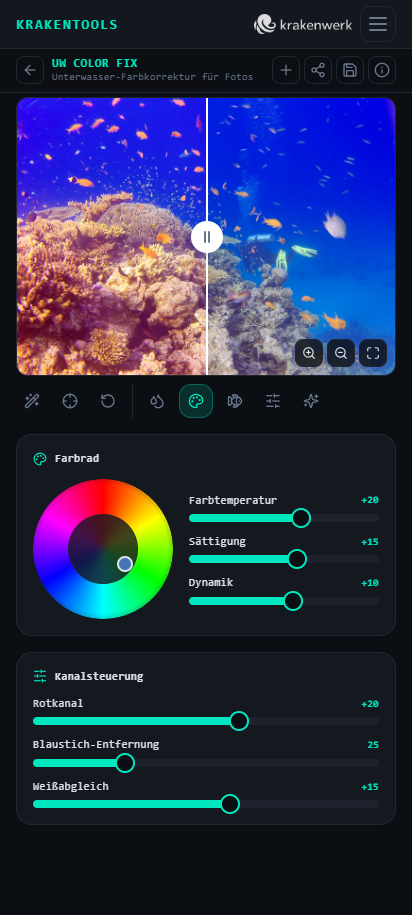Zoom out of the preview image

point(341,353)
